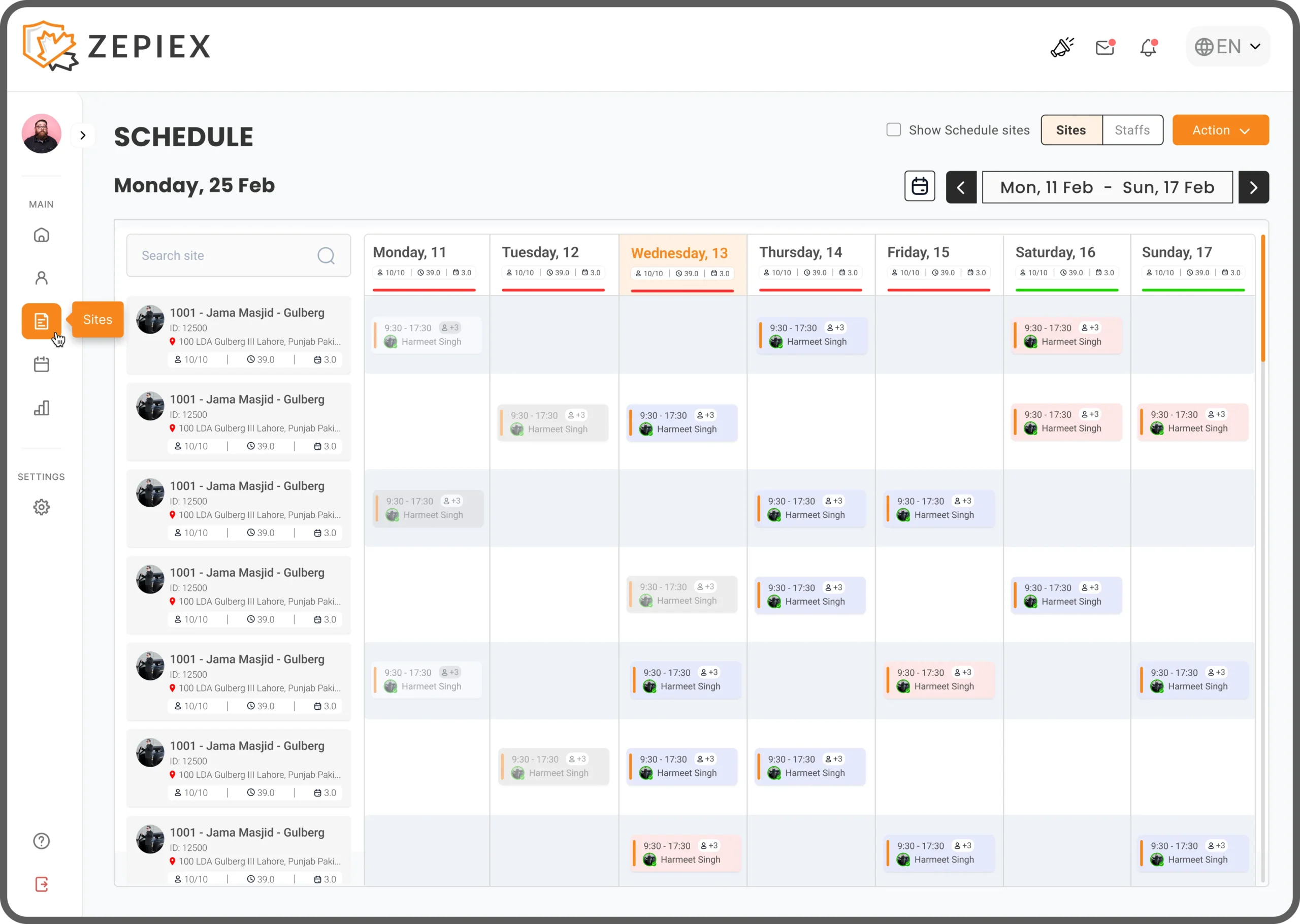Expand the sidebar with chevron arrow

click(83, 136)
